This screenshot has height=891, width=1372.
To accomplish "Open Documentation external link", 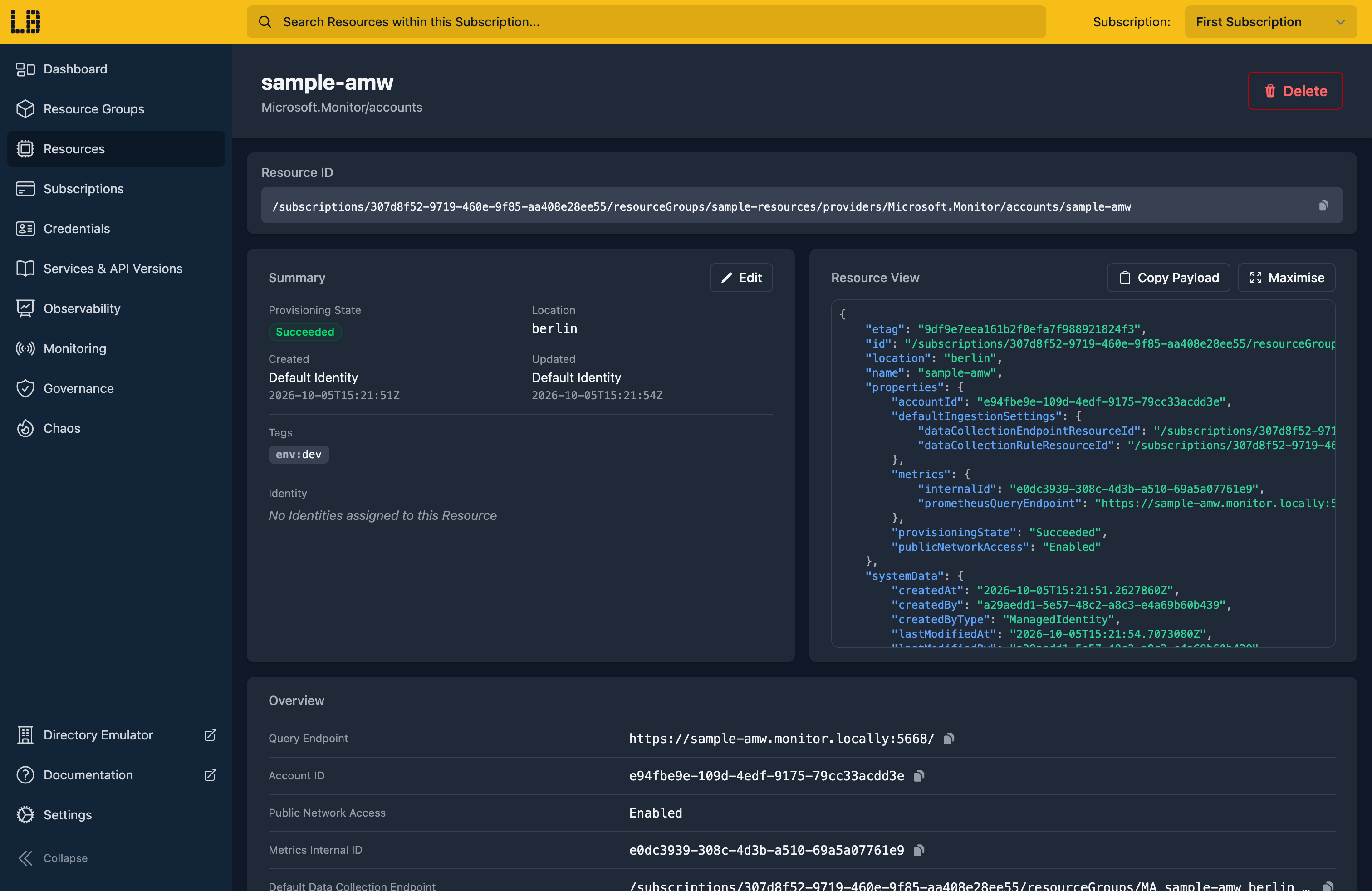I will click(x=116, y=774).
